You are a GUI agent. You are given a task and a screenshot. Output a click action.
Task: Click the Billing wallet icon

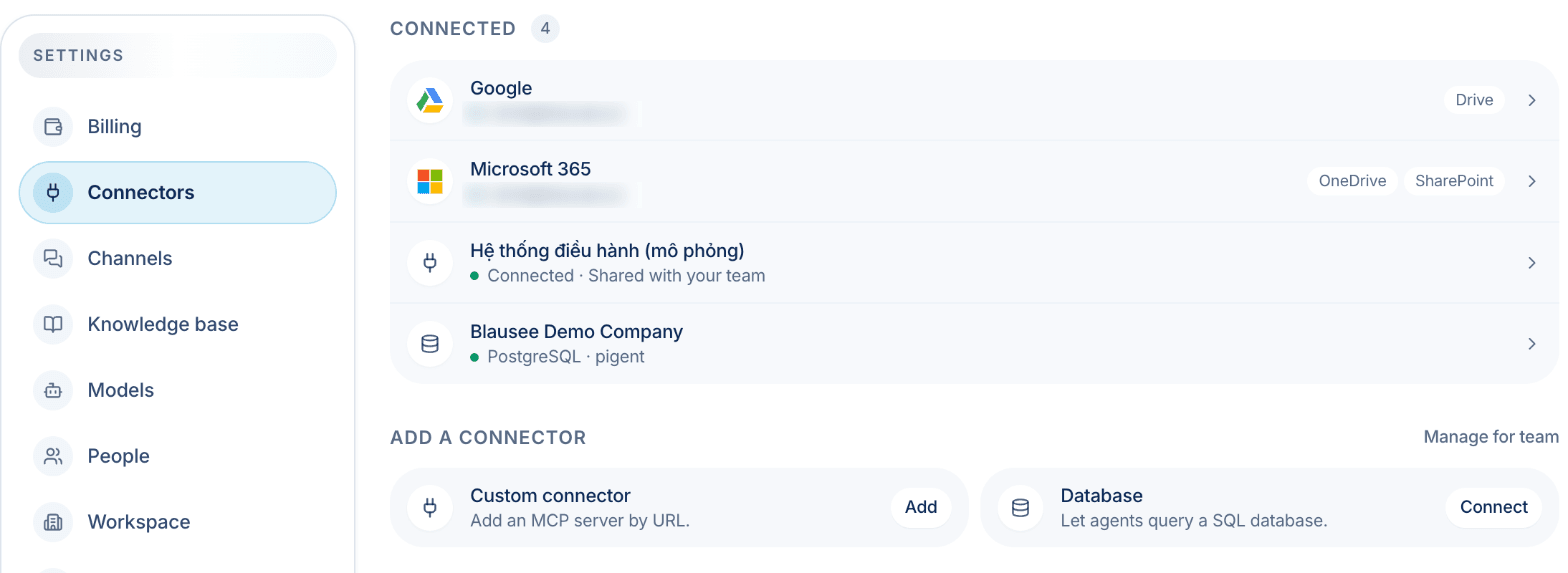(x=53, y=127)
